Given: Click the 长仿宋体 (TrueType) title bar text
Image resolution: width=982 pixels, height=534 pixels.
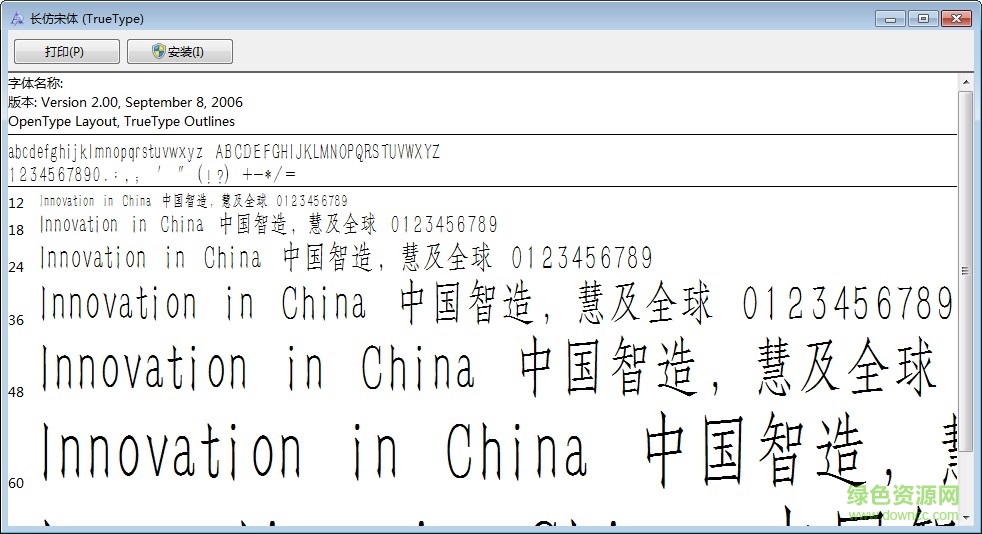Looking at the screenshot, I should [88, 18].
